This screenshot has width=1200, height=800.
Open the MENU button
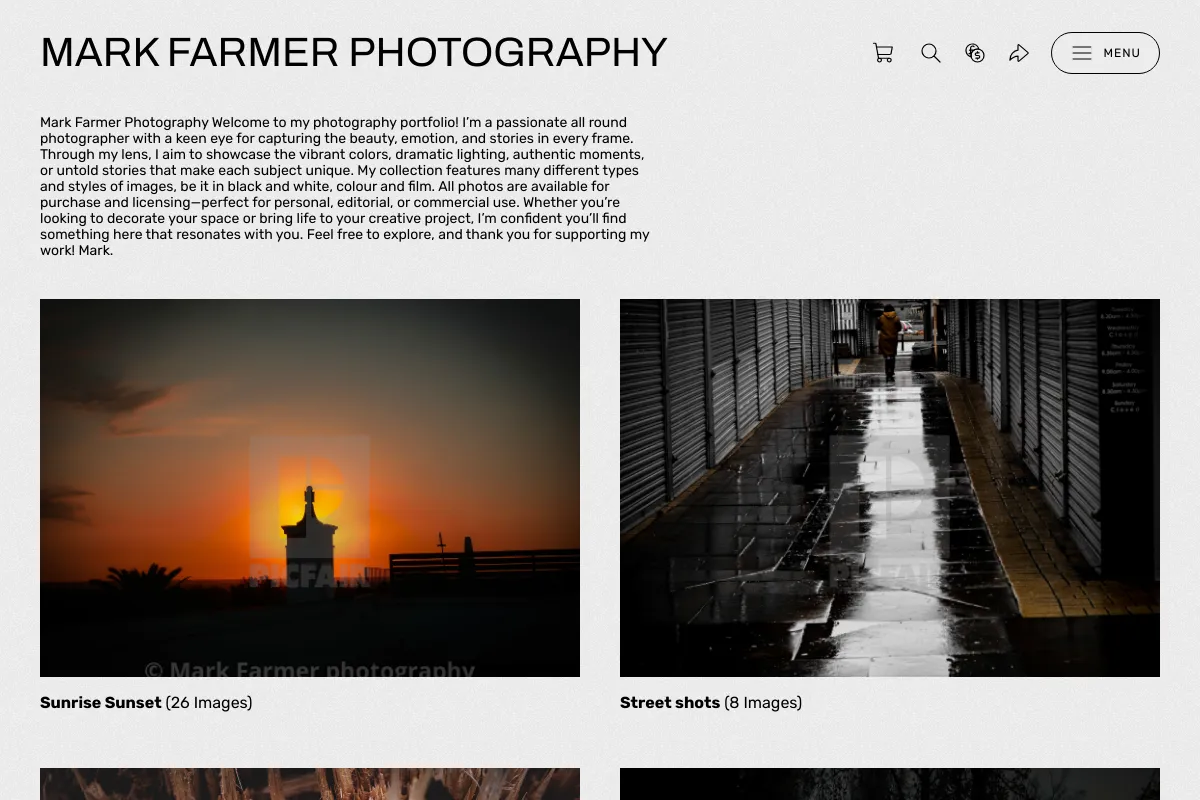tap(1105, 53)
